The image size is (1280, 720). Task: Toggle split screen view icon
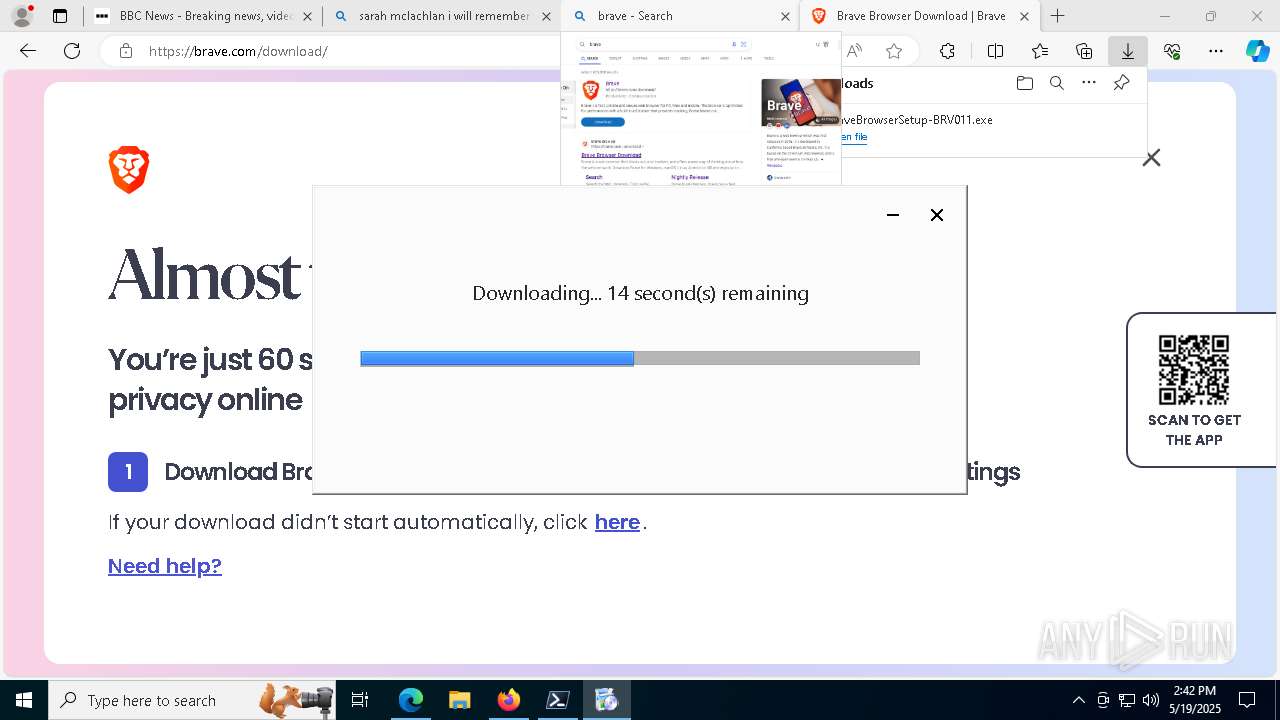995,51
